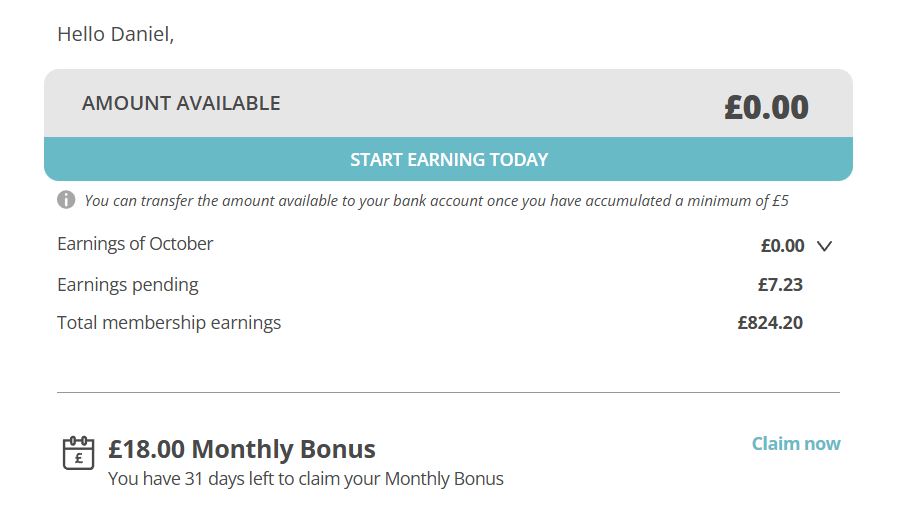Click the £18.00 Monthly Bonus heading
The height and width of the screenshot is (507, 901).
242,449
